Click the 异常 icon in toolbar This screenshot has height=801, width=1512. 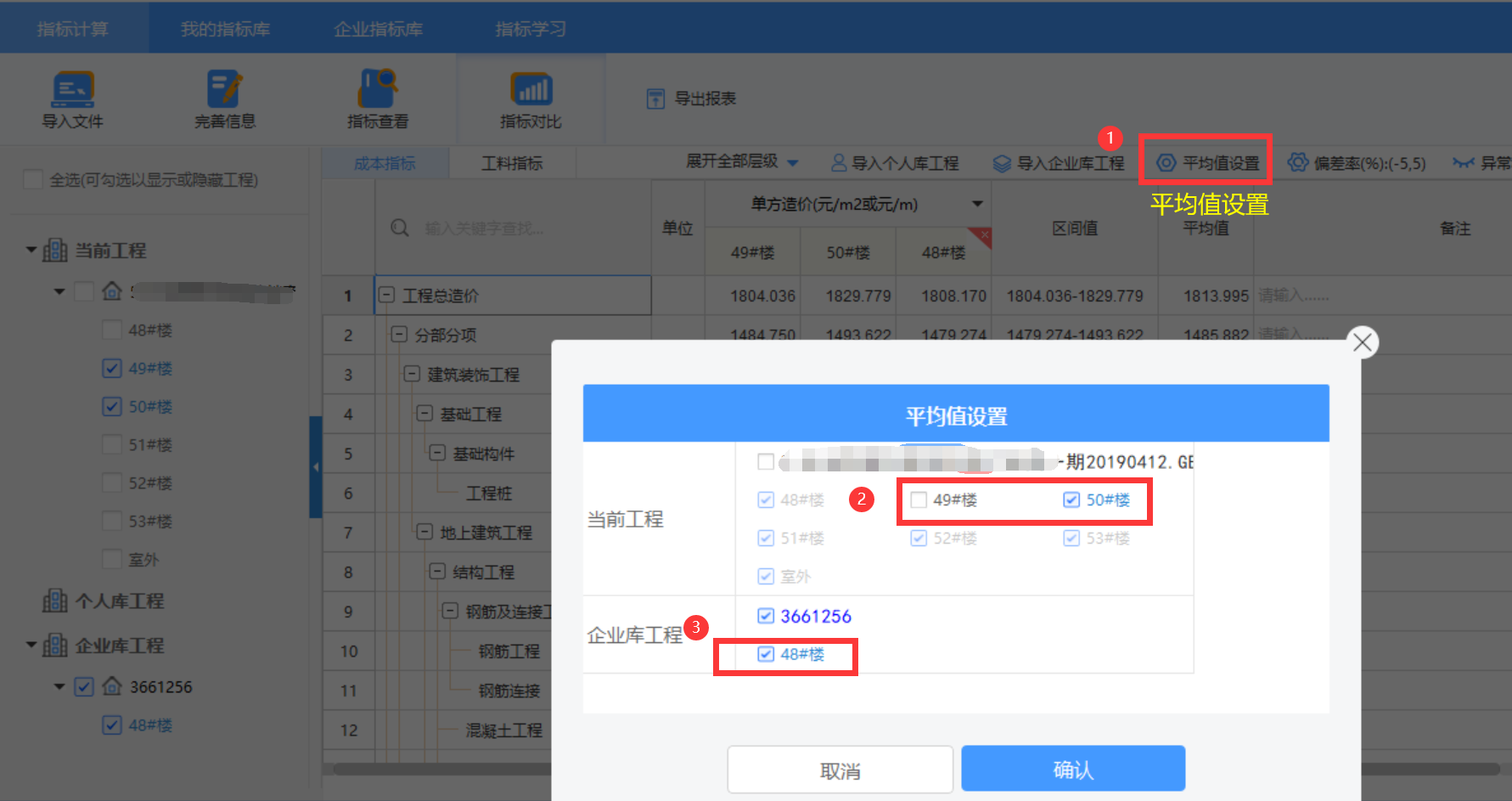point(1463,162)
